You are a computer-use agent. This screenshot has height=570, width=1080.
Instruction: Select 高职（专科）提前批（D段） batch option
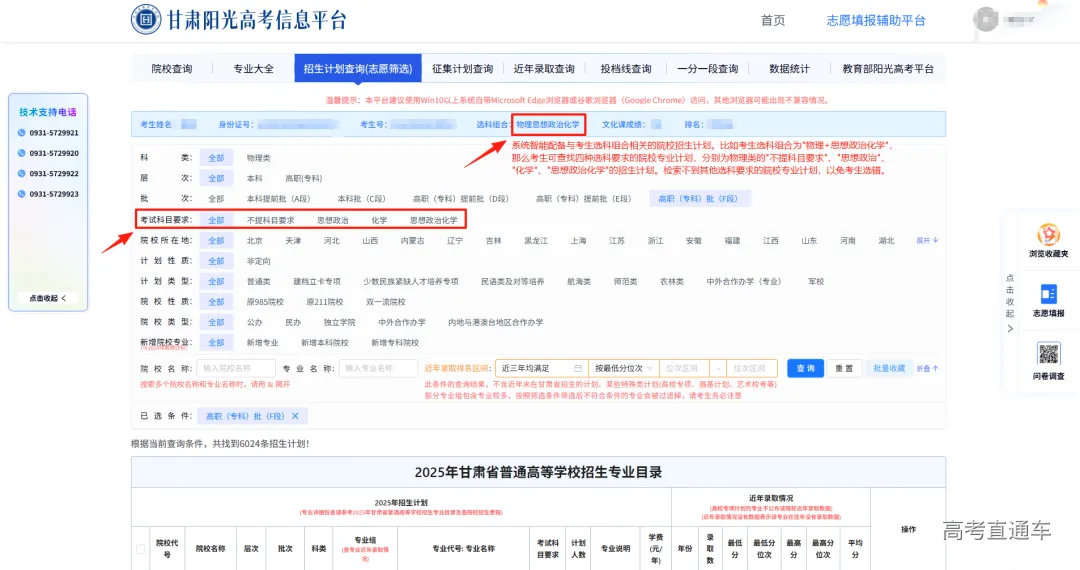[460, 198]
